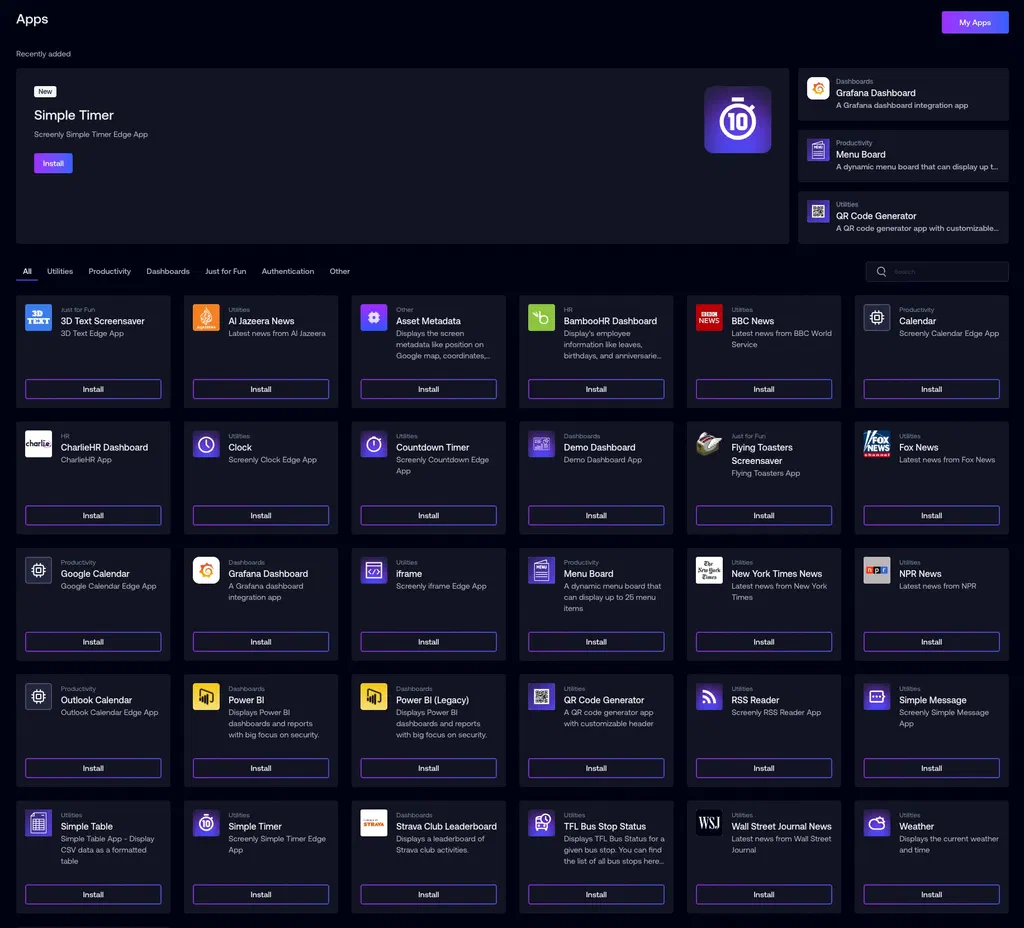
Task: Open the Productivity category tab
Action: coord(110,271)
